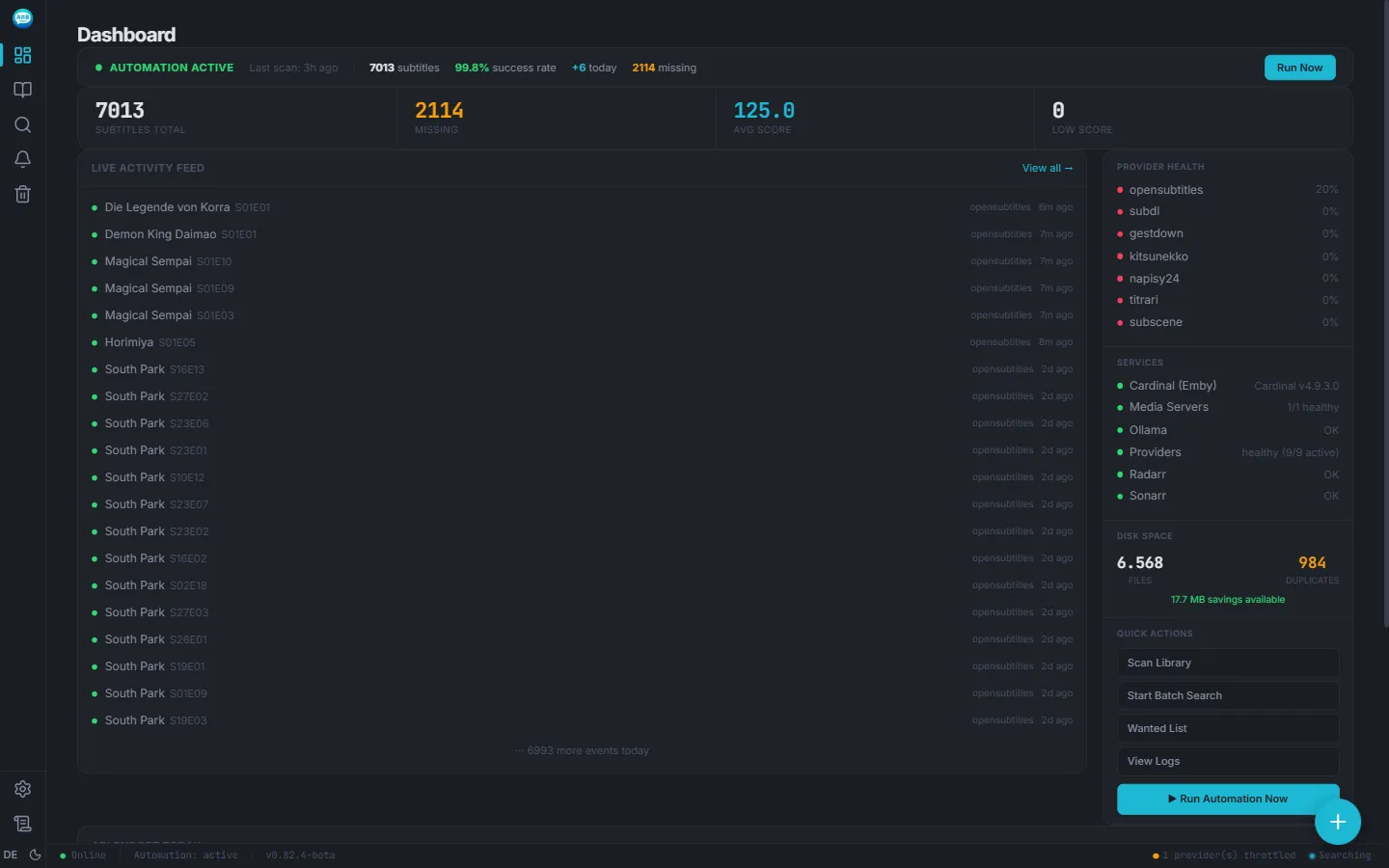Open the Search magnifier icon in sidebar
1389x868 pixels.
tap(22, 124)
